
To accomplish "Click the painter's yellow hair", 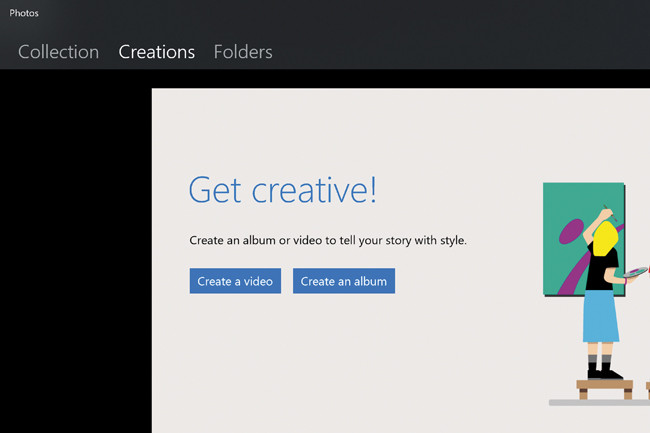I will coord(605,240).
